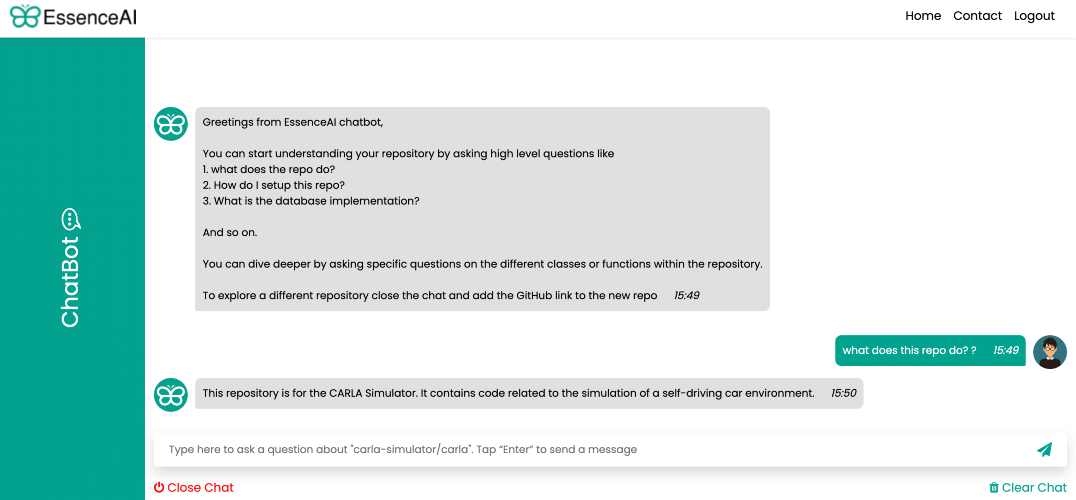1076x500 pixels.
Task: Click the CARLA Simulator reply bubble
Action: click(529, 394)
